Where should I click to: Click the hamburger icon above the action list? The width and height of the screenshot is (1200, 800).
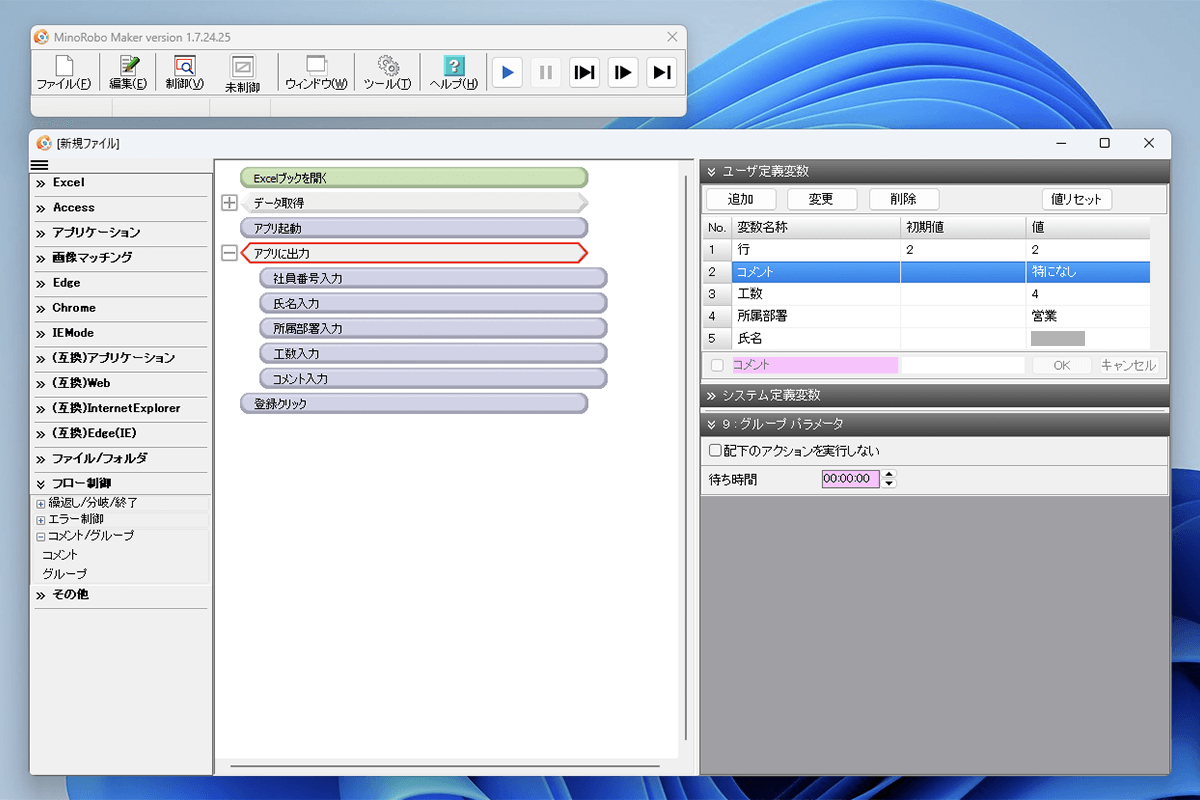point(40,165)
